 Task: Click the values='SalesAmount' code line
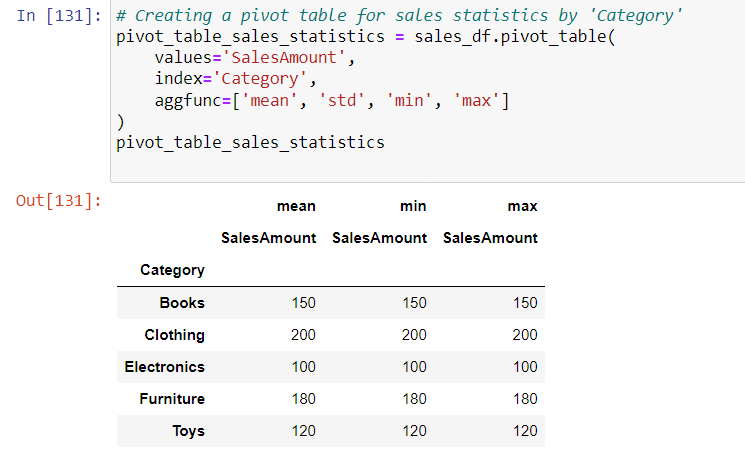(x=255, y=58)
